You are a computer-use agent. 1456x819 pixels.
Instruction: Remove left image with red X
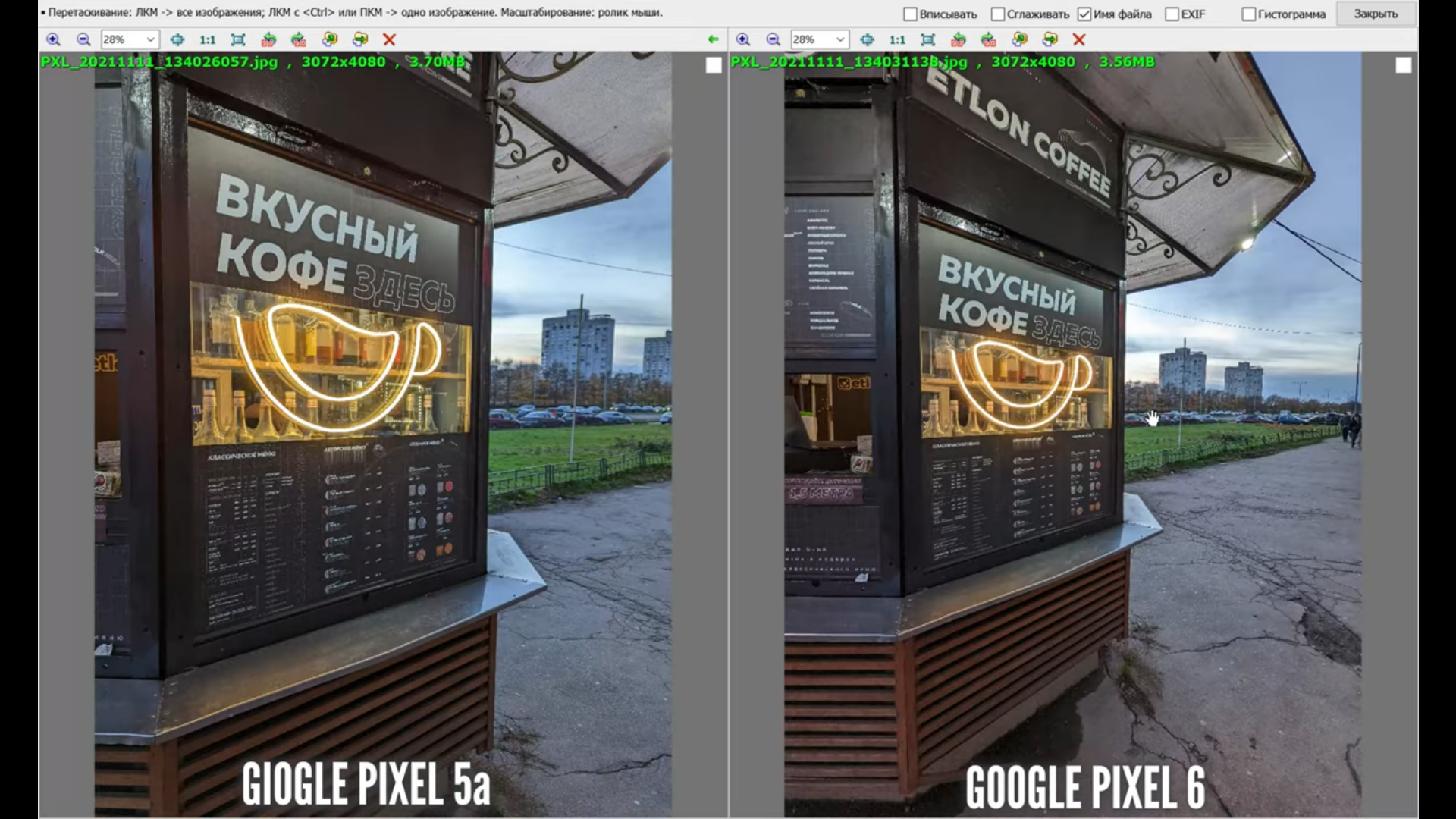tap(389, 39)
